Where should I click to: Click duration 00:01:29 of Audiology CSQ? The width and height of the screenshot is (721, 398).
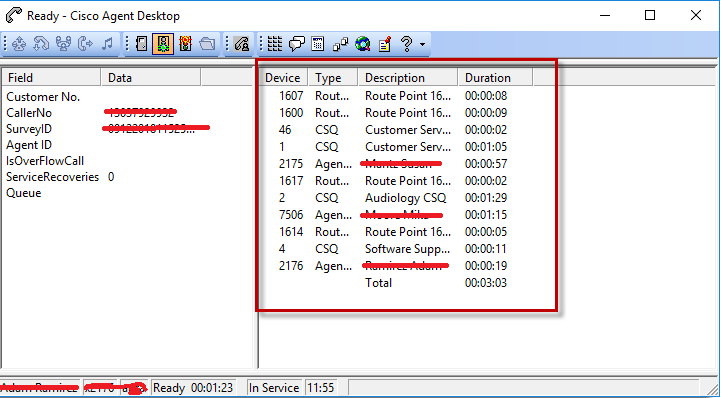[x=486, y=198]
